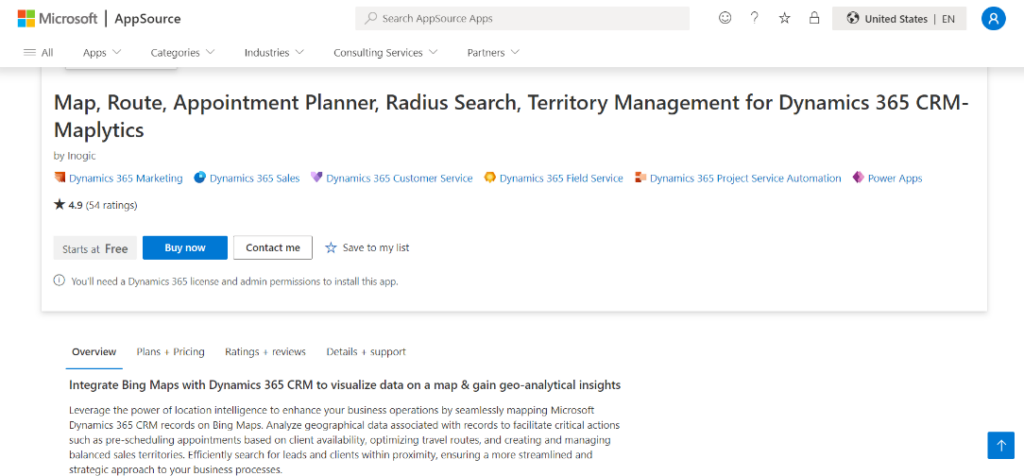
Task: Open the user account avatar
Action: (x=993, y=18)
